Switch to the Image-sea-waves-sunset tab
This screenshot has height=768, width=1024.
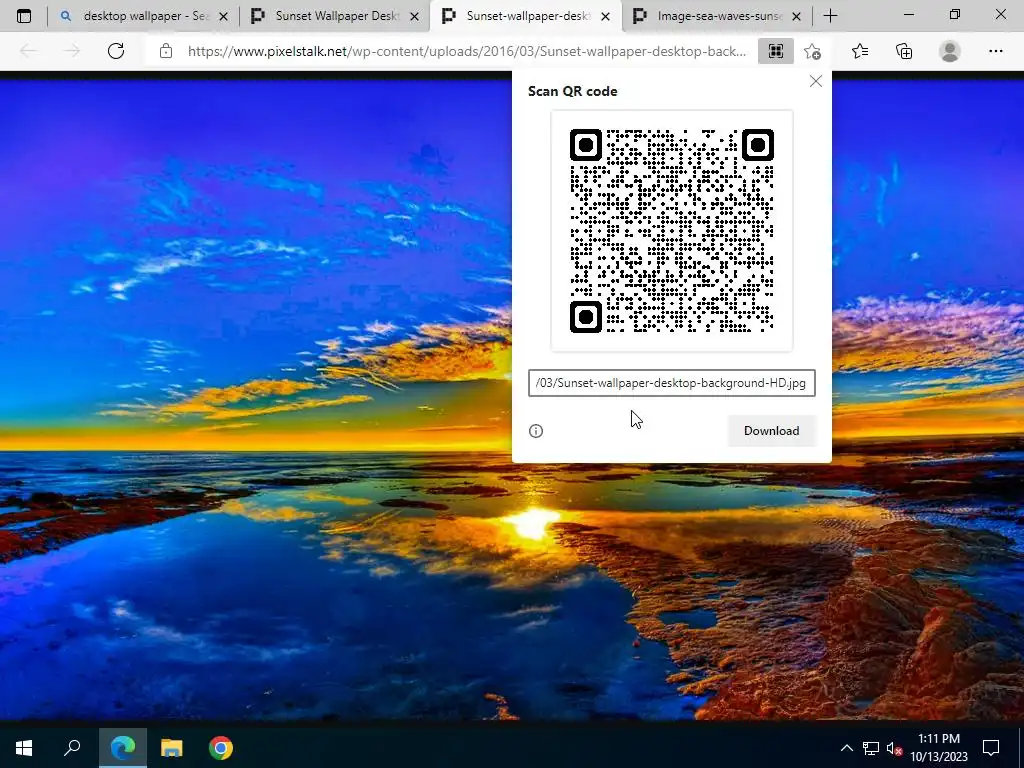718,16
